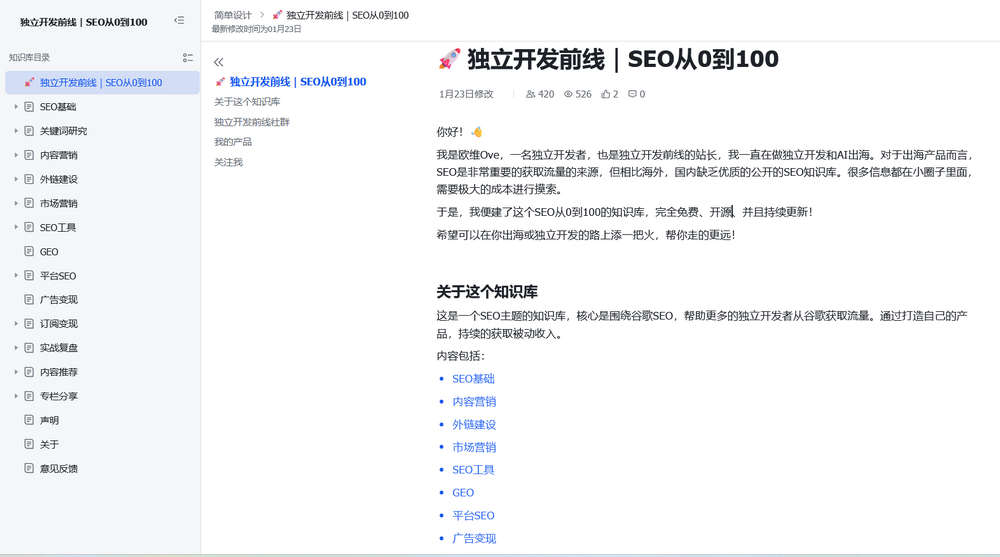Jump to 我的产品 in the outline

(233, 142)
